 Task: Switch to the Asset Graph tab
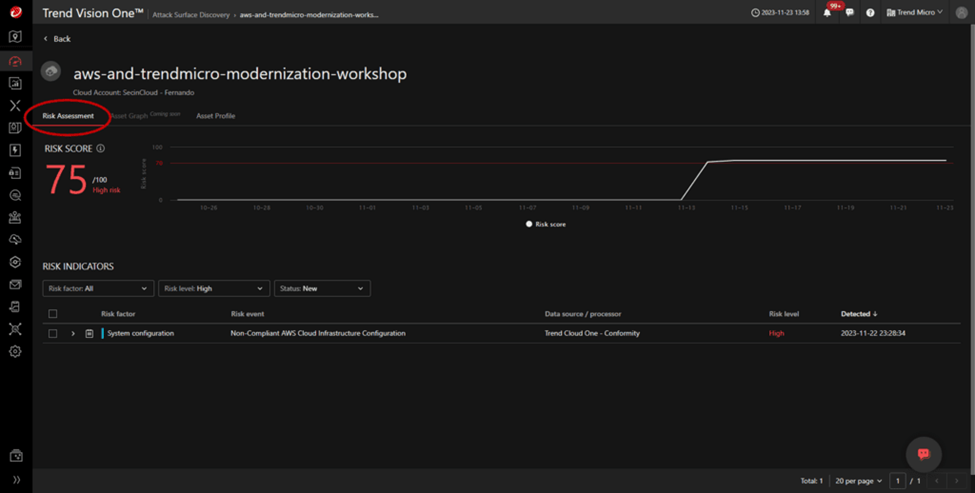click(129, 116)
